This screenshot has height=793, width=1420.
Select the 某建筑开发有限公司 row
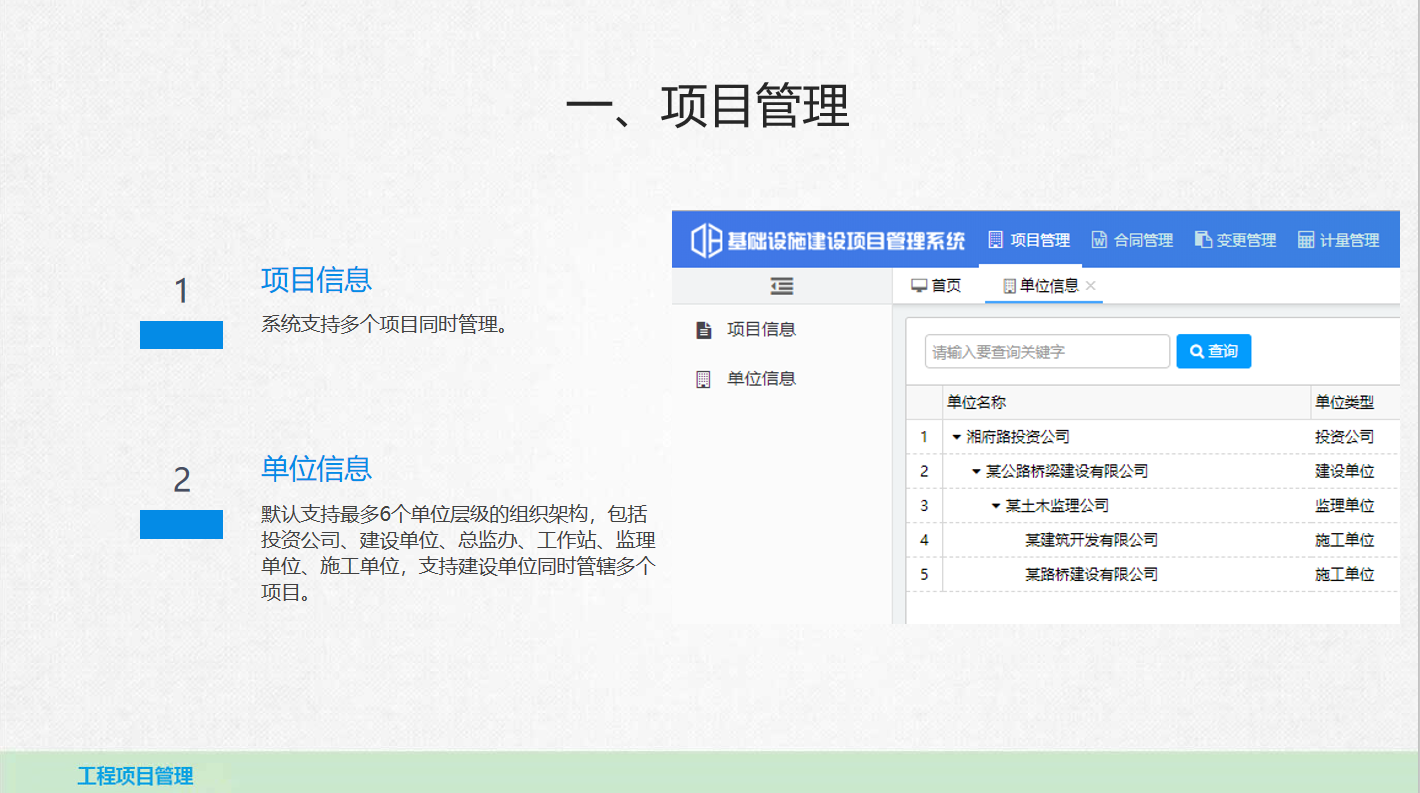coord(1091,540)
